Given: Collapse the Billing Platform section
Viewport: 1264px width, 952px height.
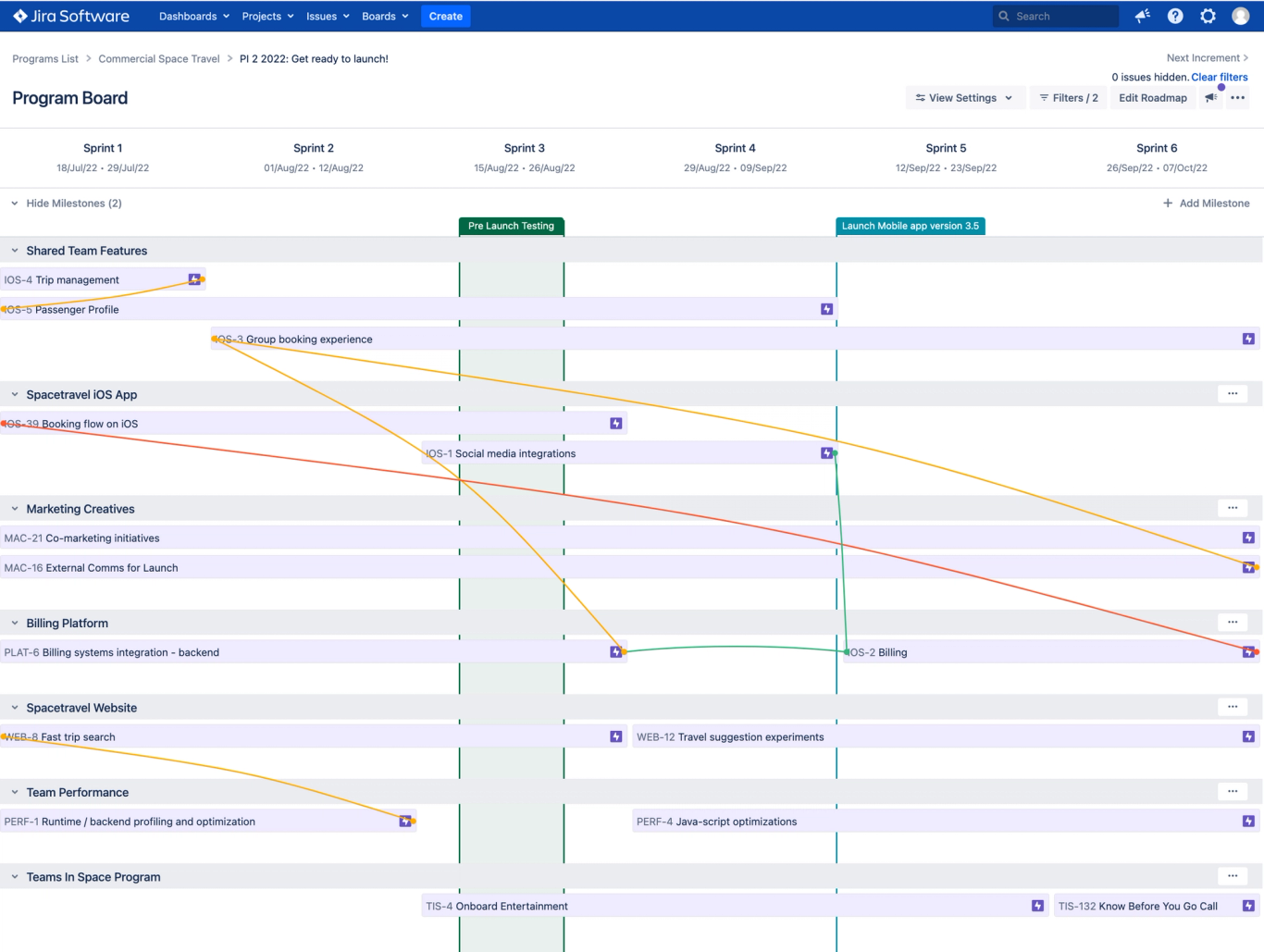Looking at the screenshot, I should (15, 624).
